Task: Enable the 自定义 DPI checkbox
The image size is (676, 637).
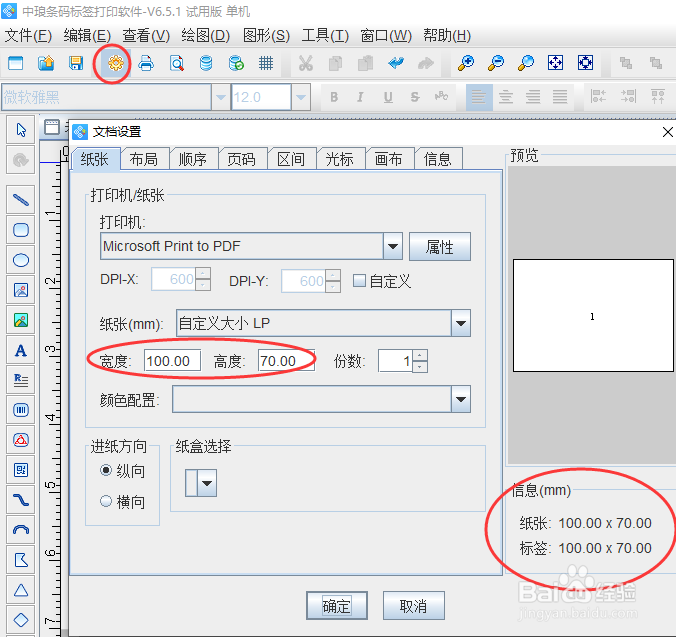Action: coord(359,281)
